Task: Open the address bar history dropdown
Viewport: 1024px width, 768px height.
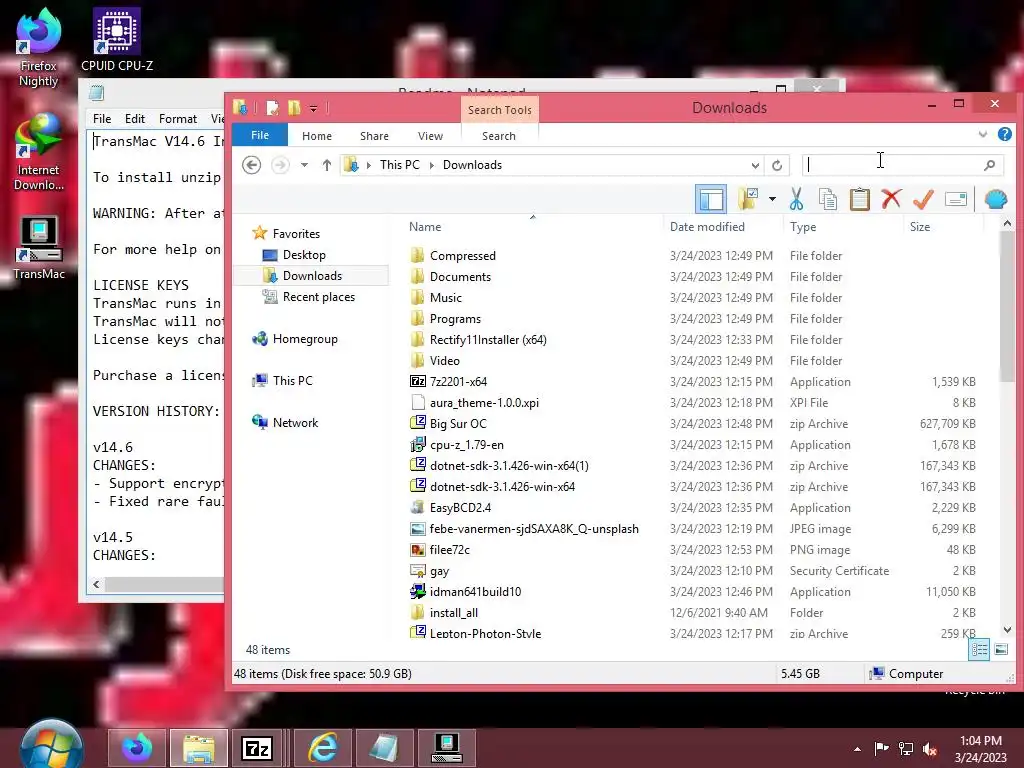Action: [x=755, y=165]
